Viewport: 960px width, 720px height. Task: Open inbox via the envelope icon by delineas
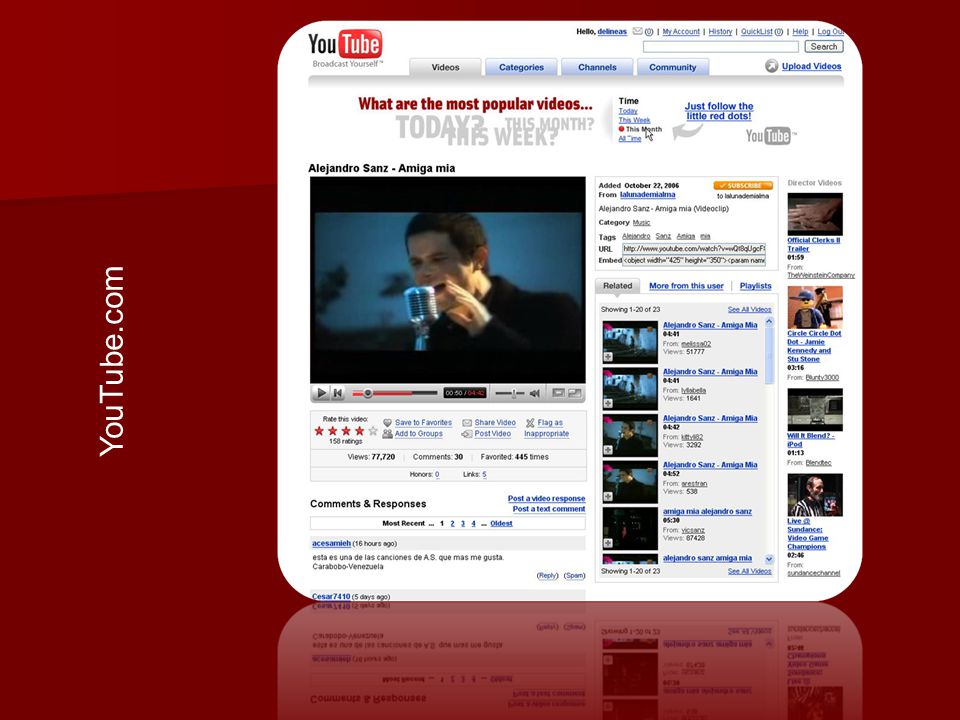(637, 31)
